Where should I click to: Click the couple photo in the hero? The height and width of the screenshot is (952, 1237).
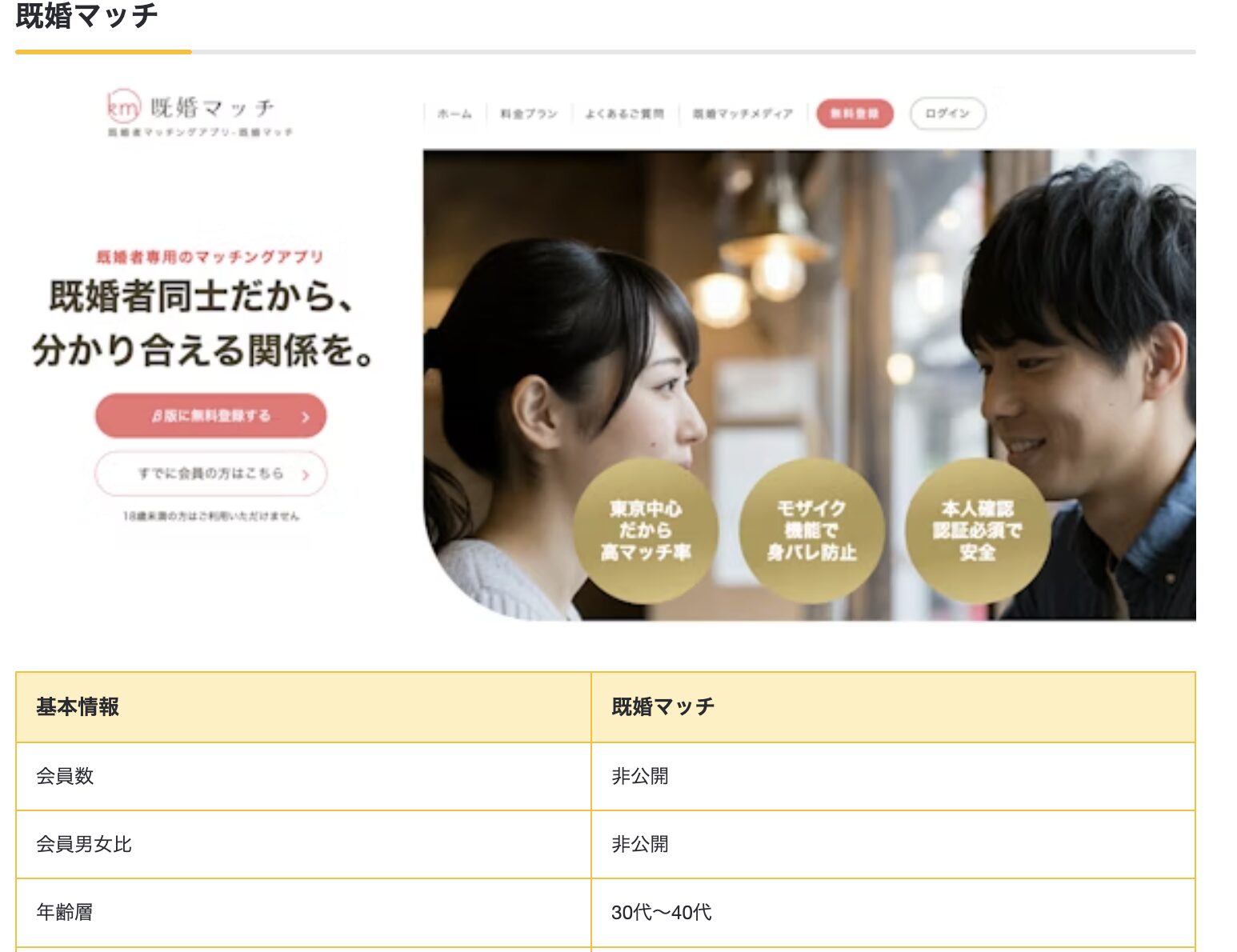(x=809, y=385)
